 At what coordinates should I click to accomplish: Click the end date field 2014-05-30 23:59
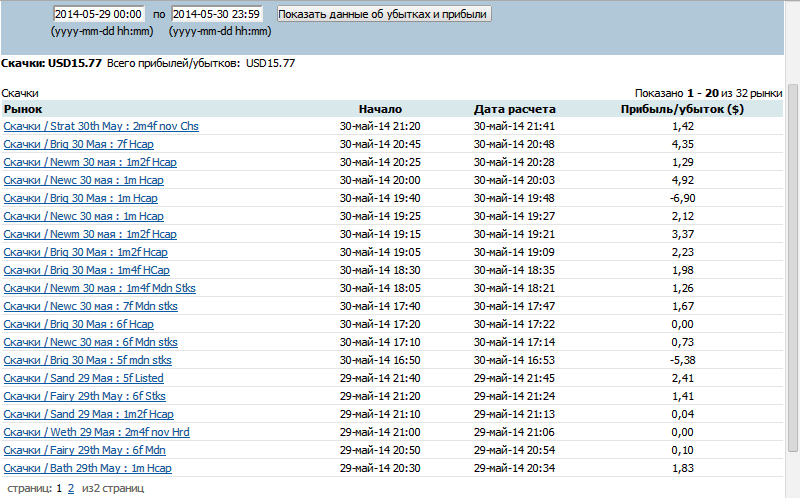tap(217, 14)
